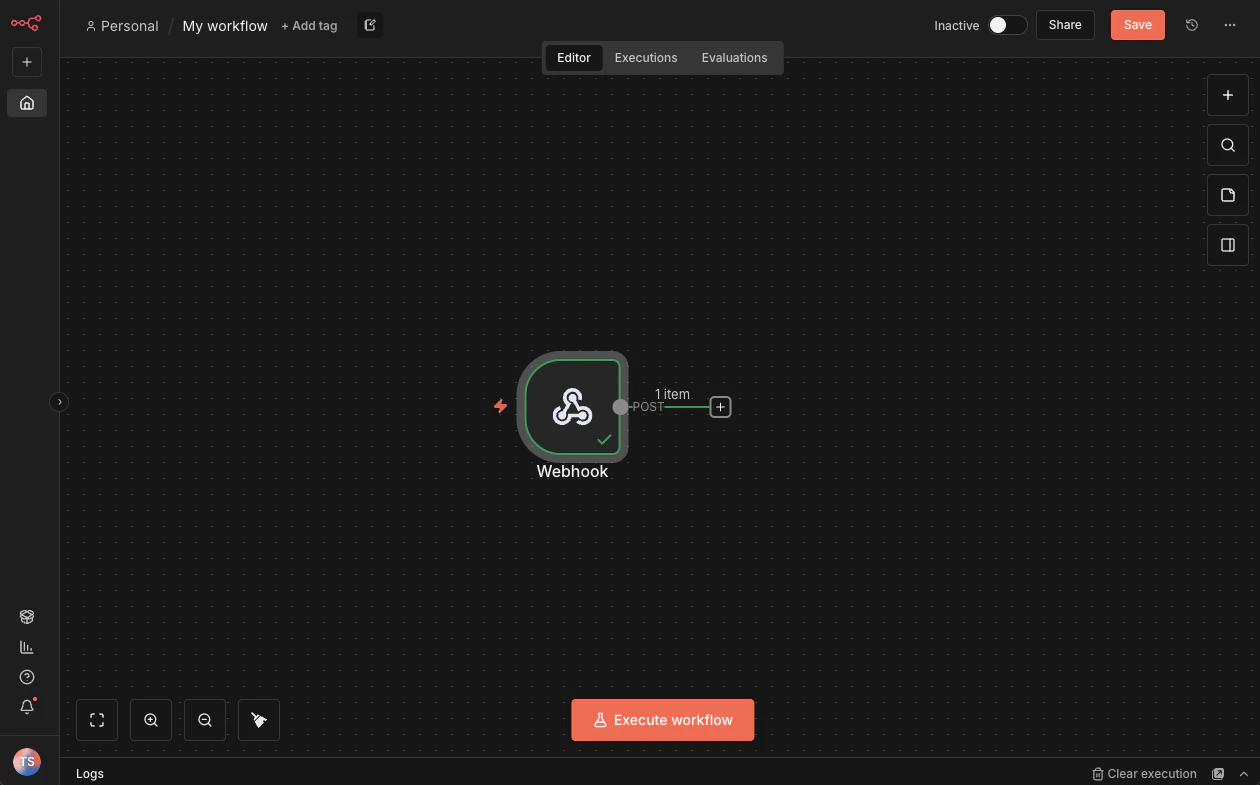Click the Webhook output connector dot
Screen dimensions: 1260x785
pos(620,407)
